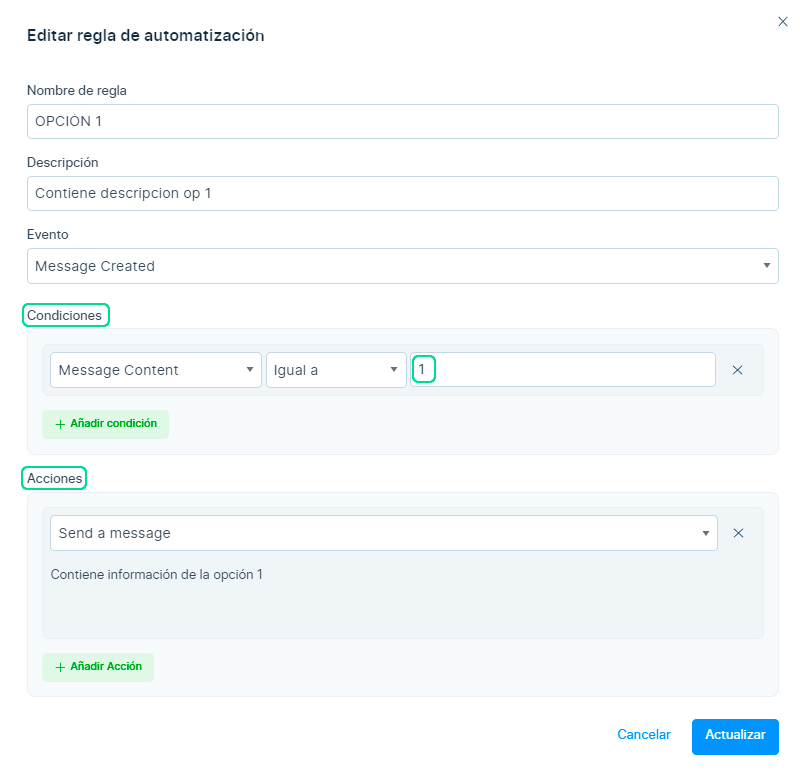Viewport: 800px width, 783px height.
Task: Click the Editar regla de automatización title
Action: click(x=145, y=36)
